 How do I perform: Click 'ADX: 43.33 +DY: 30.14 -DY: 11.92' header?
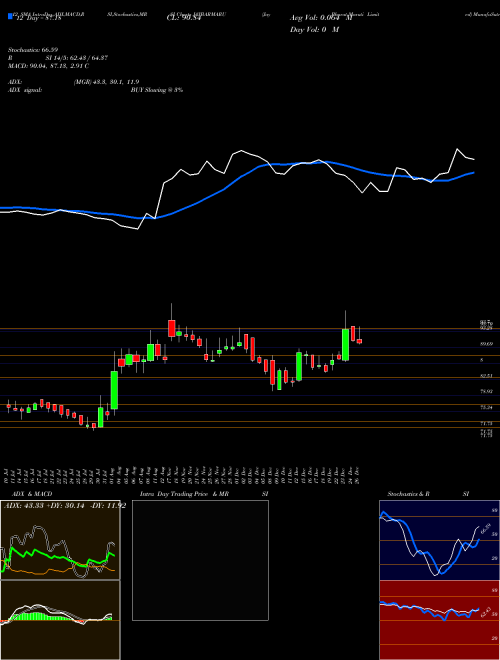click(65, 506)
